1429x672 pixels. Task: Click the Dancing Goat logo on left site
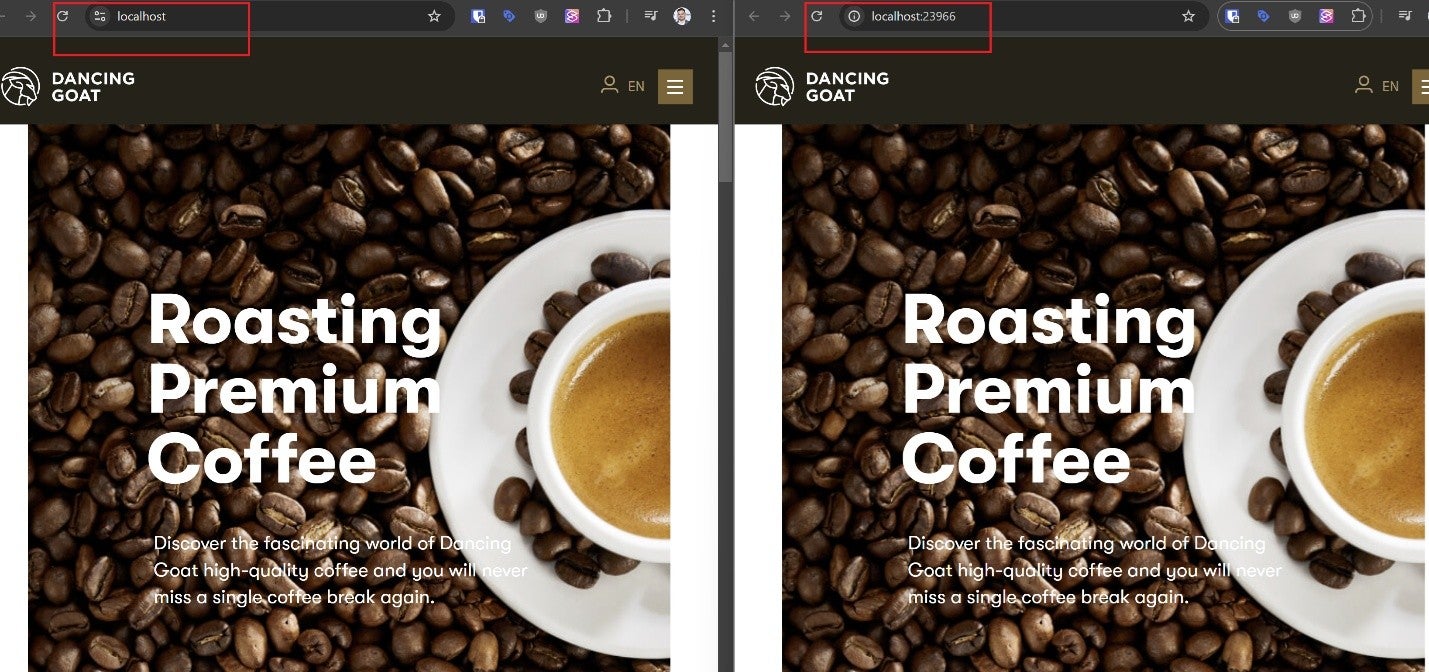(68, 87)
